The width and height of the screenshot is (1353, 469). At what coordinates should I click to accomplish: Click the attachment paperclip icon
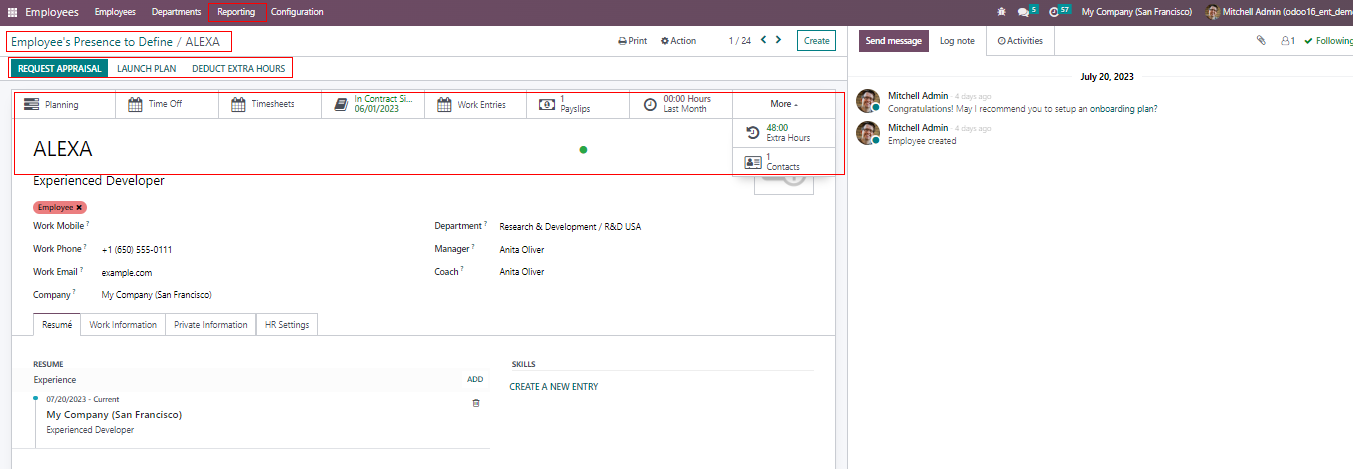point(1262,41)
